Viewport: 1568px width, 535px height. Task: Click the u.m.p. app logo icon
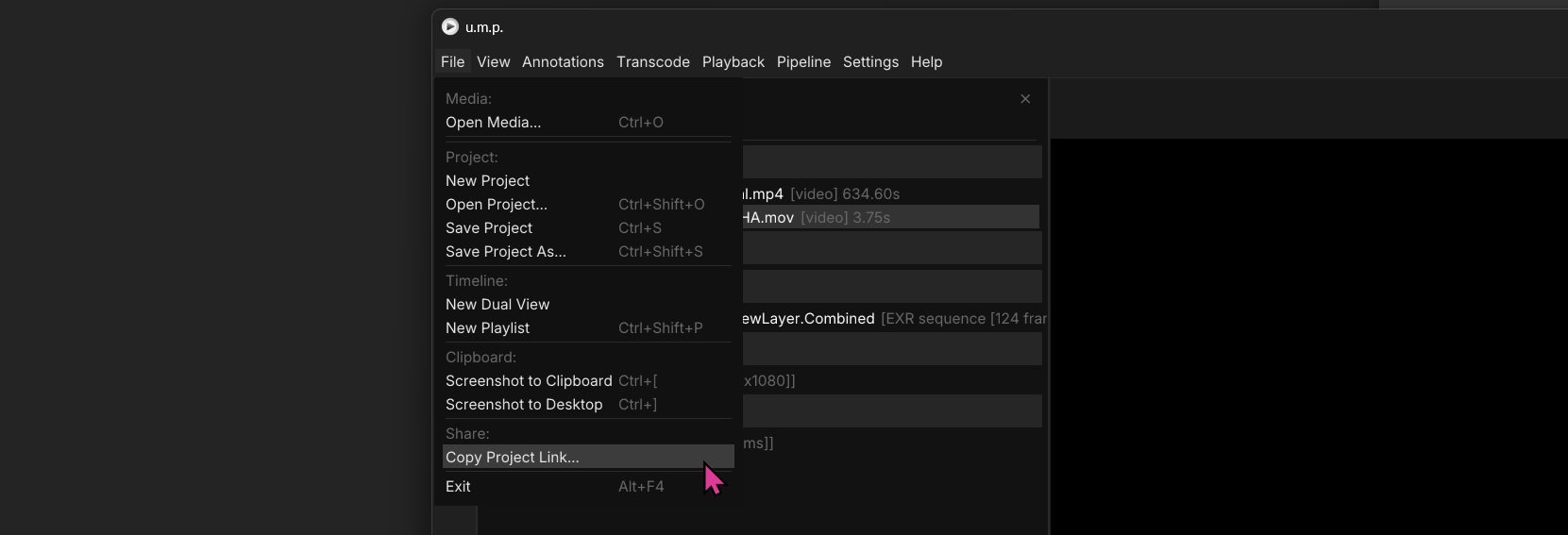[x=450, y=26]
